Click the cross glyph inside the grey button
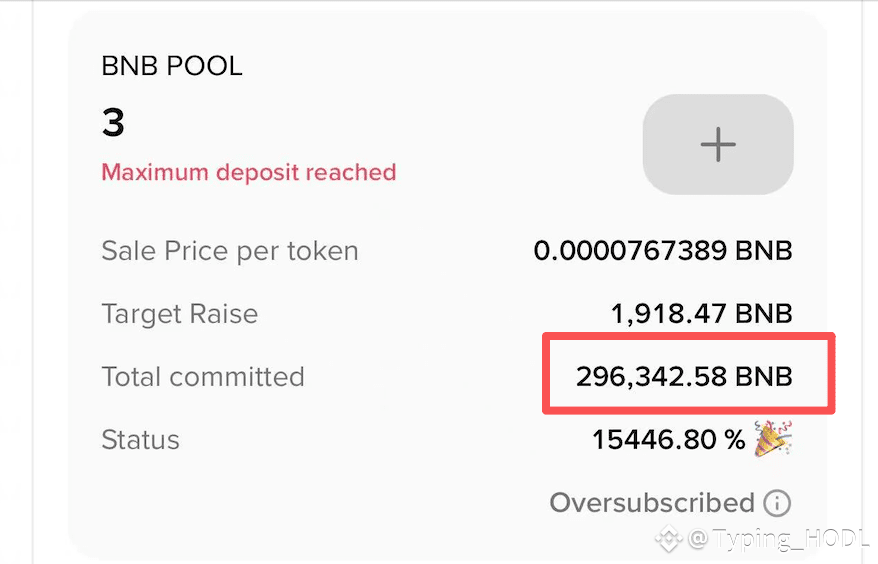Viewport: 878px width, 564px height. [x=718, y=145]
